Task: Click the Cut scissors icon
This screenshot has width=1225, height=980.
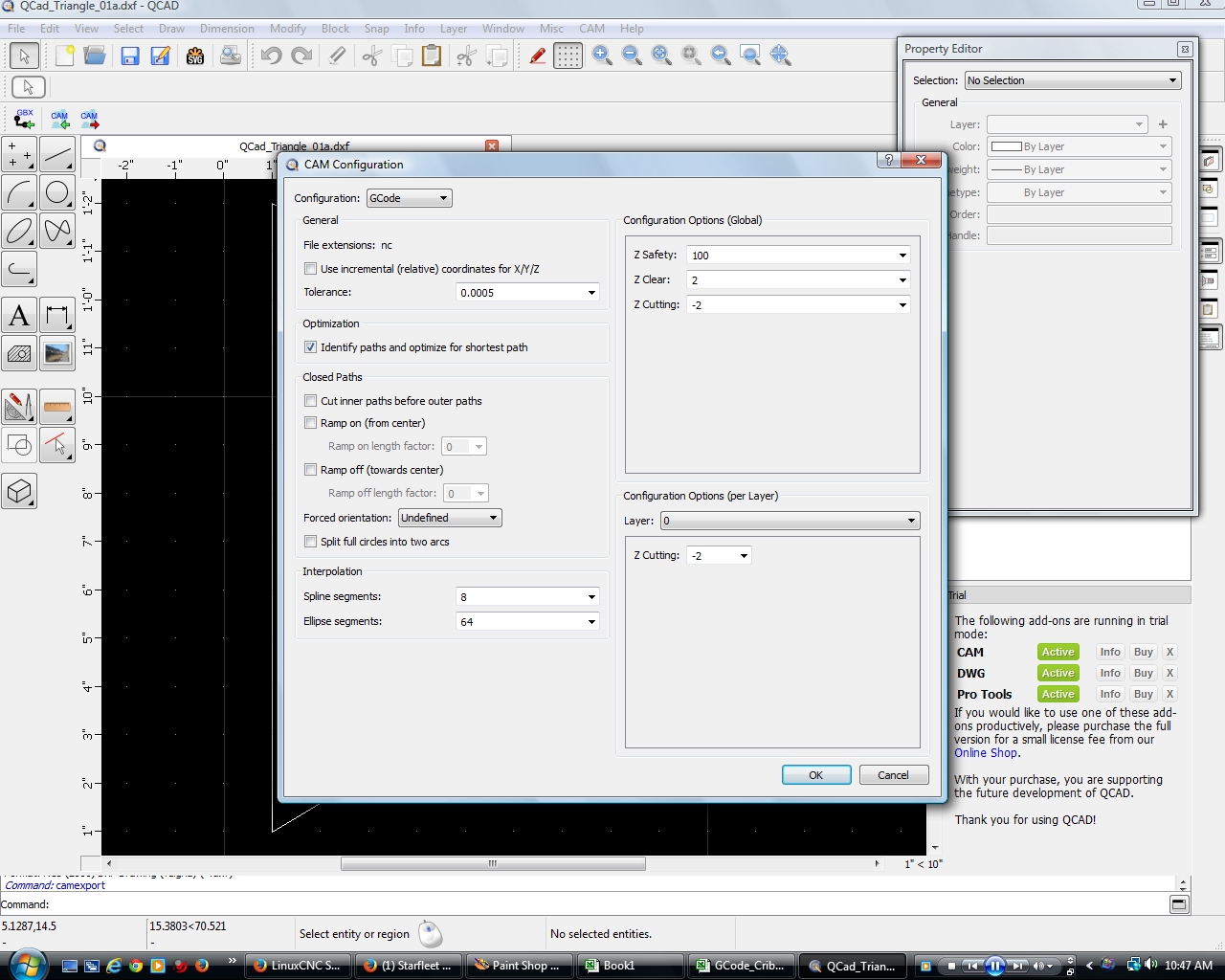Action: (371, 56)
